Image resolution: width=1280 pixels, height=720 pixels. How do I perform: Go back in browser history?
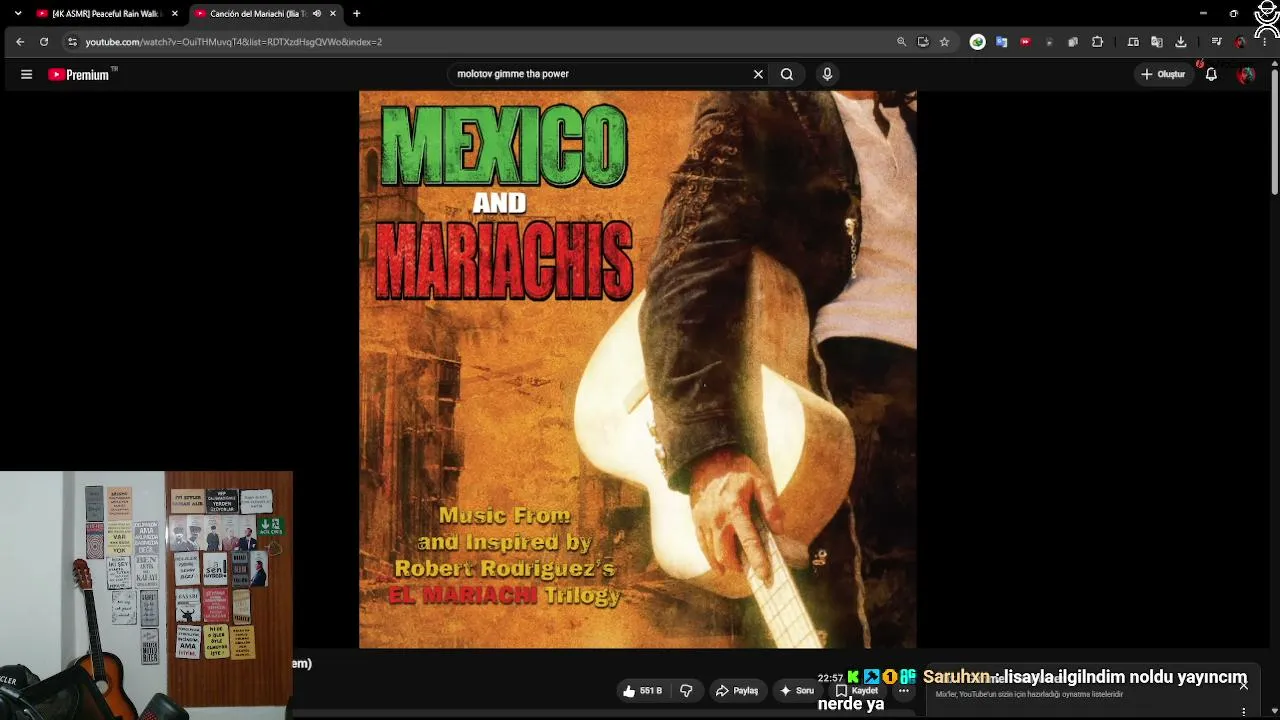[x=20, y=42]
